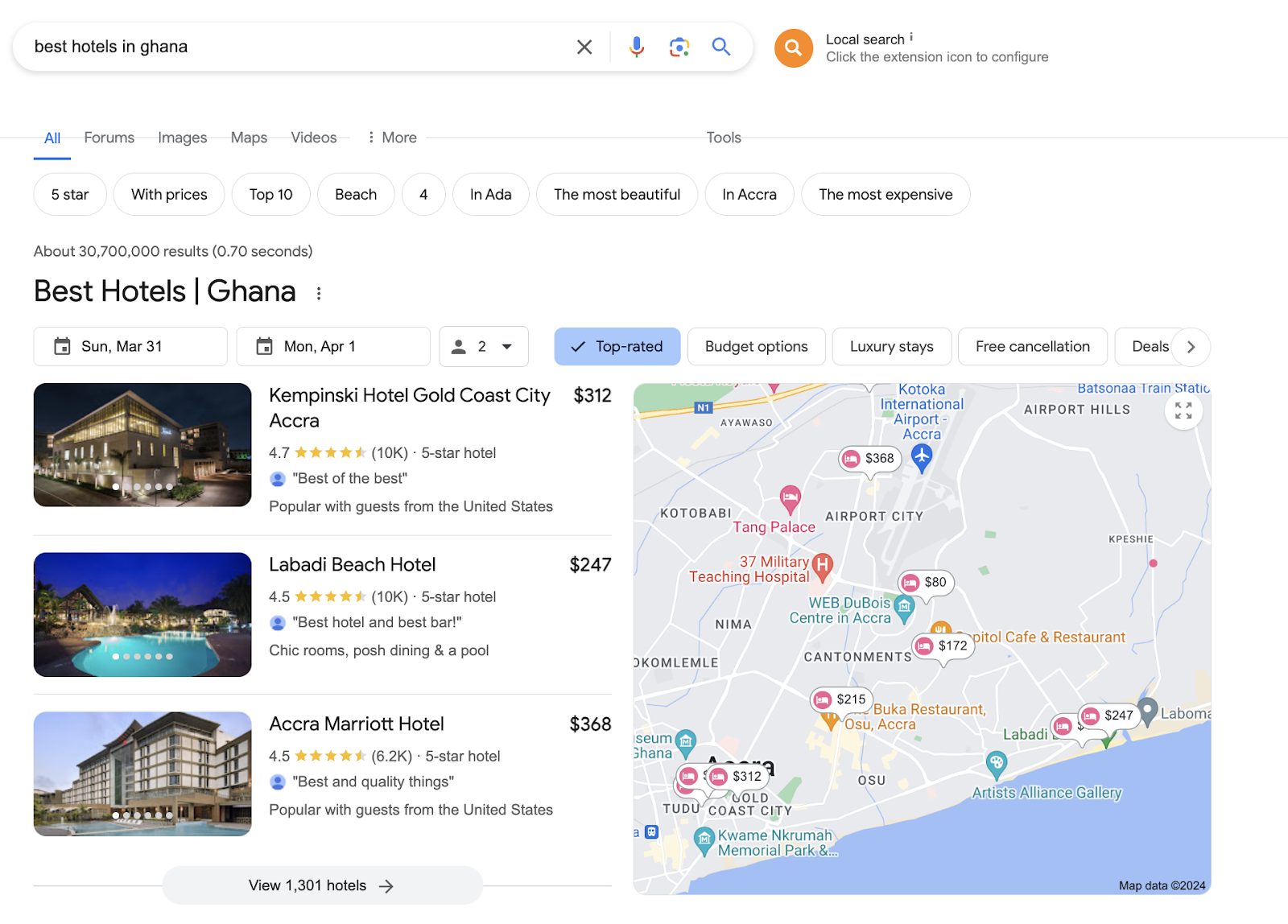Open Accra Marriott Hotel listing
Viewport: 1288px width, 924px height.
tap(357, 724)
